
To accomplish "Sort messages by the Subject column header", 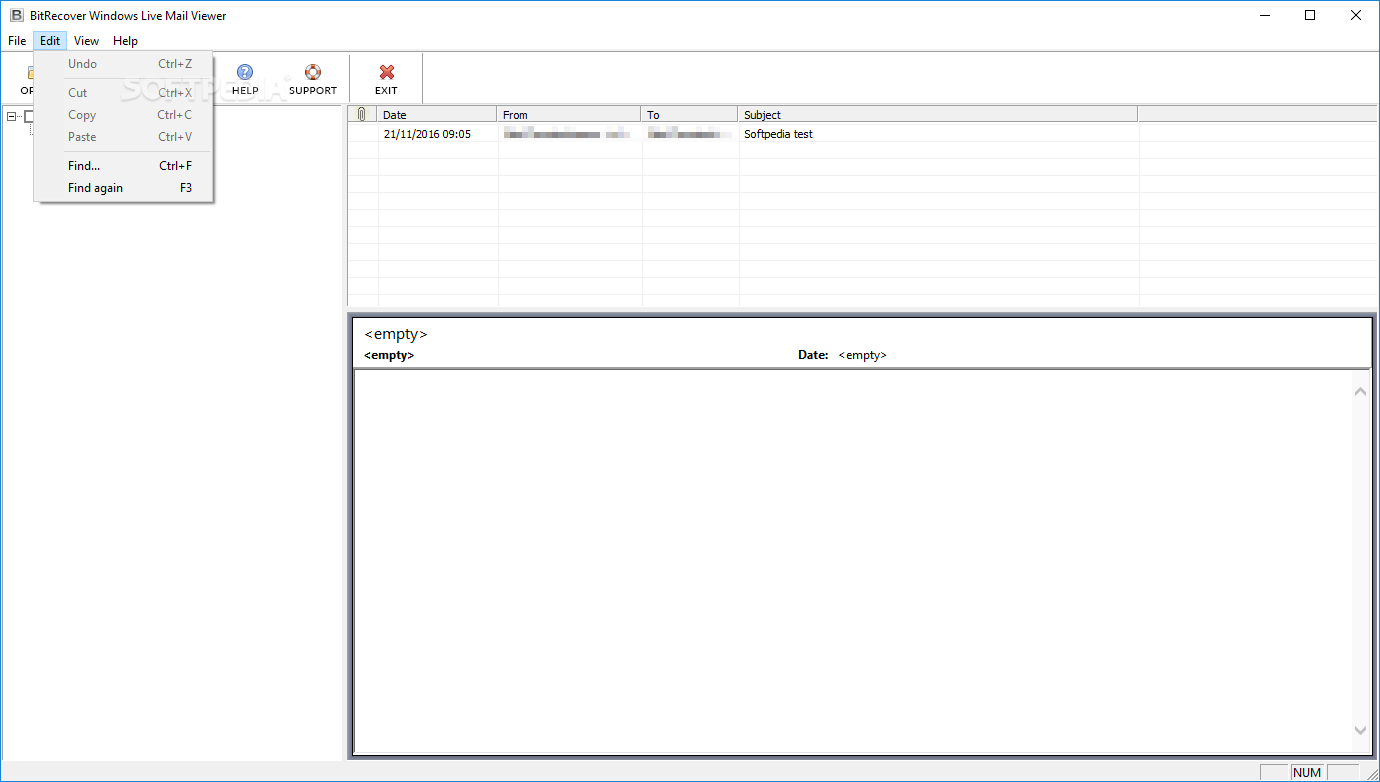I will click(x=938, y=114).
